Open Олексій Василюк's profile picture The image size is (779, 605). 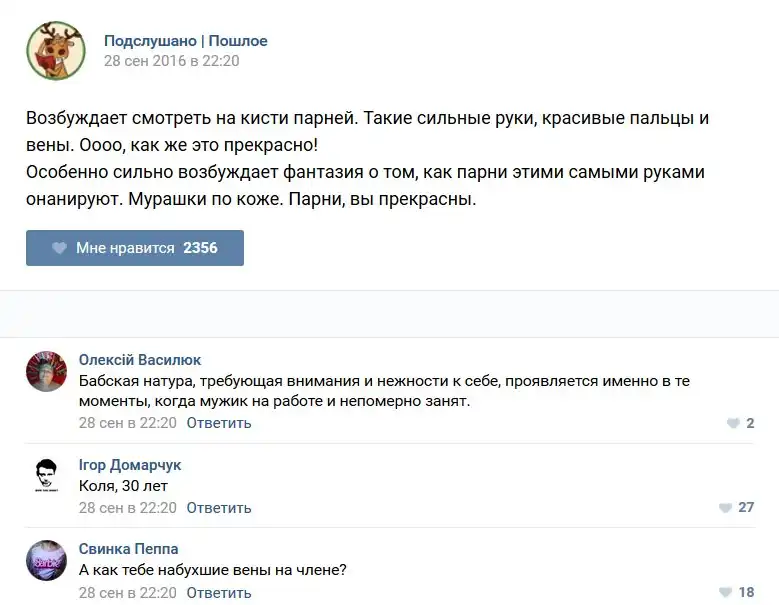46,371
